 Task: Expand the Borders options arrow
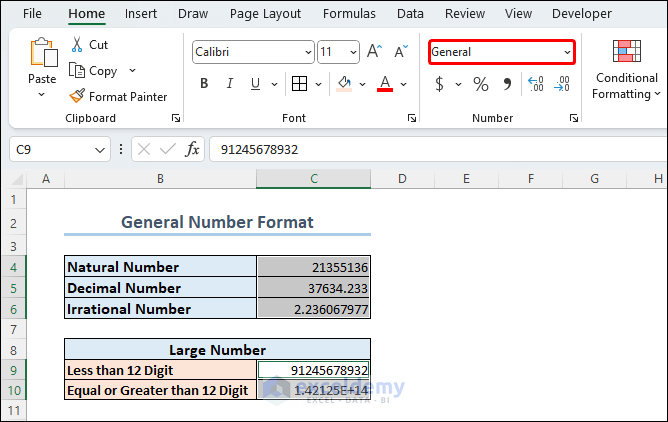coord(319,84)
